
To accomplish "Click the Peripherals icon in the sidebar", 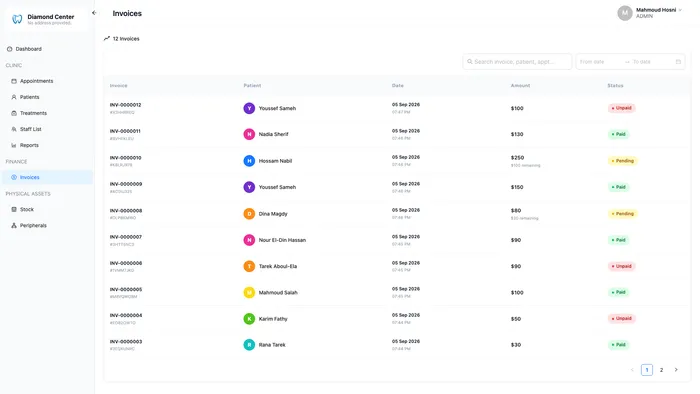I will coord(14,226).
